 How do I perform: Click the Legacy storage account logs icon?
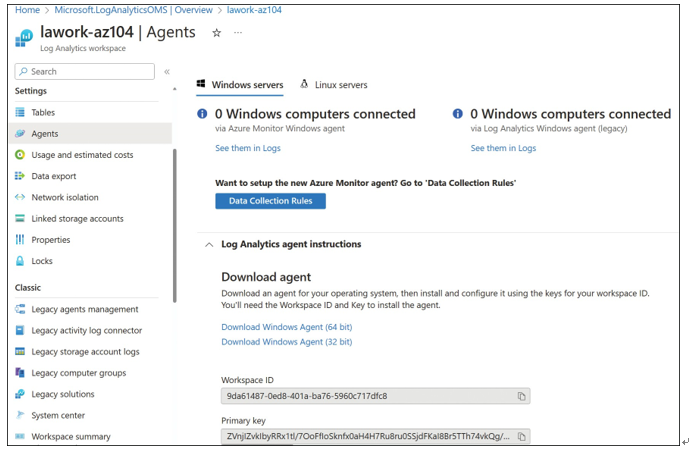click(20, 352)
